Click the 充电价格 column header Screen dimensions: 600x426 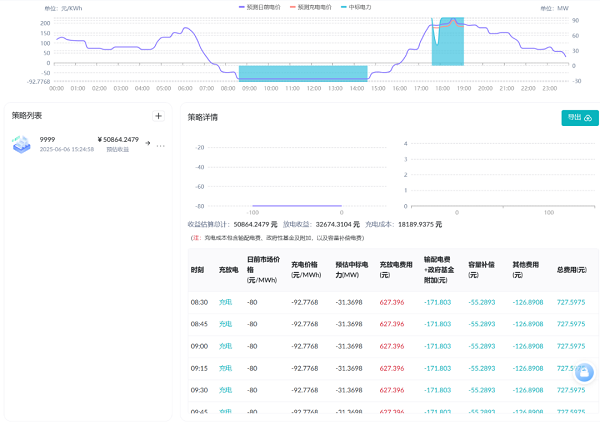(x=305, y=270)
